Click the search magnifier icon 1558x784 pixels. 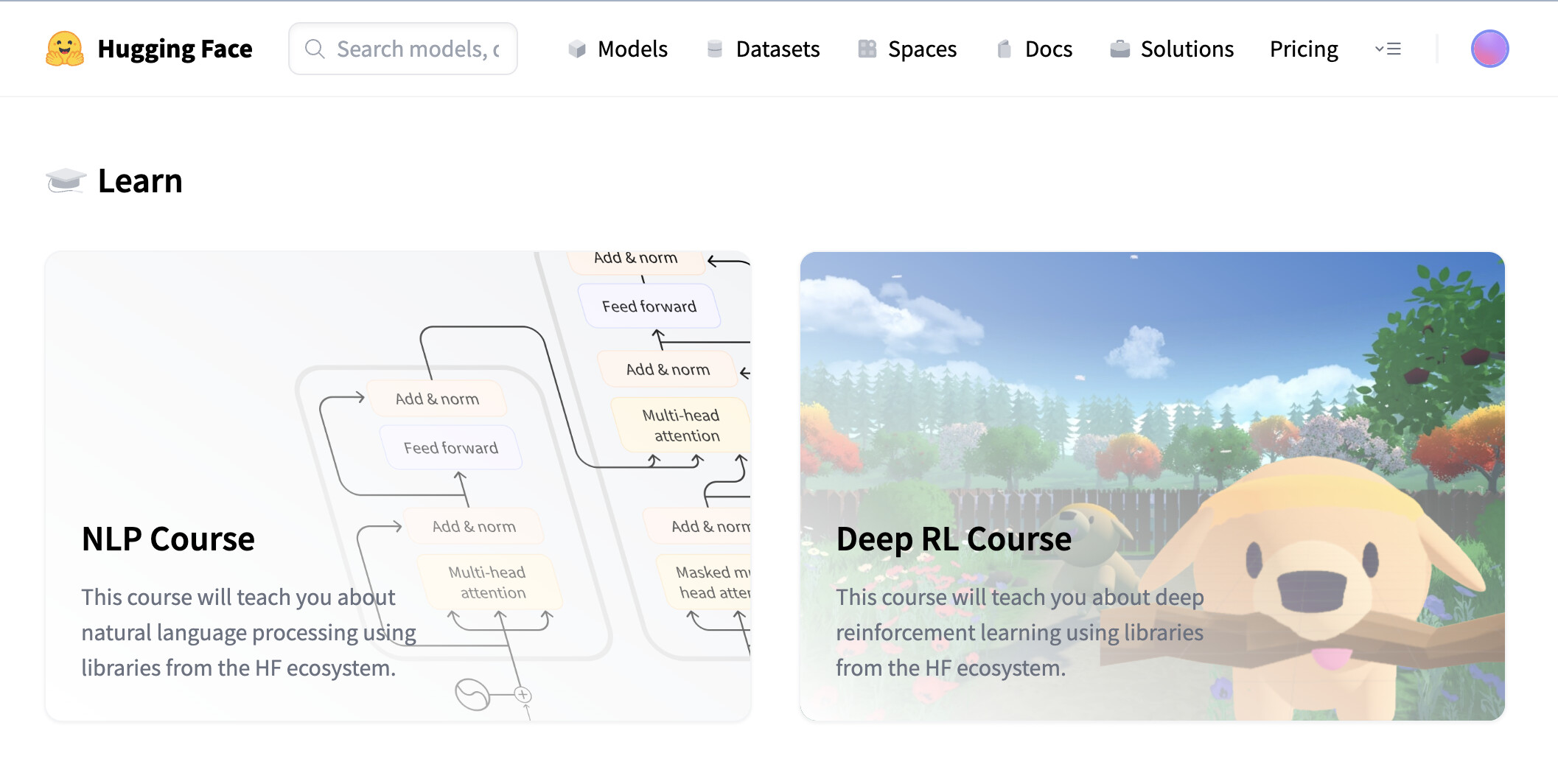pyautogui.click(x=315, y=49)
